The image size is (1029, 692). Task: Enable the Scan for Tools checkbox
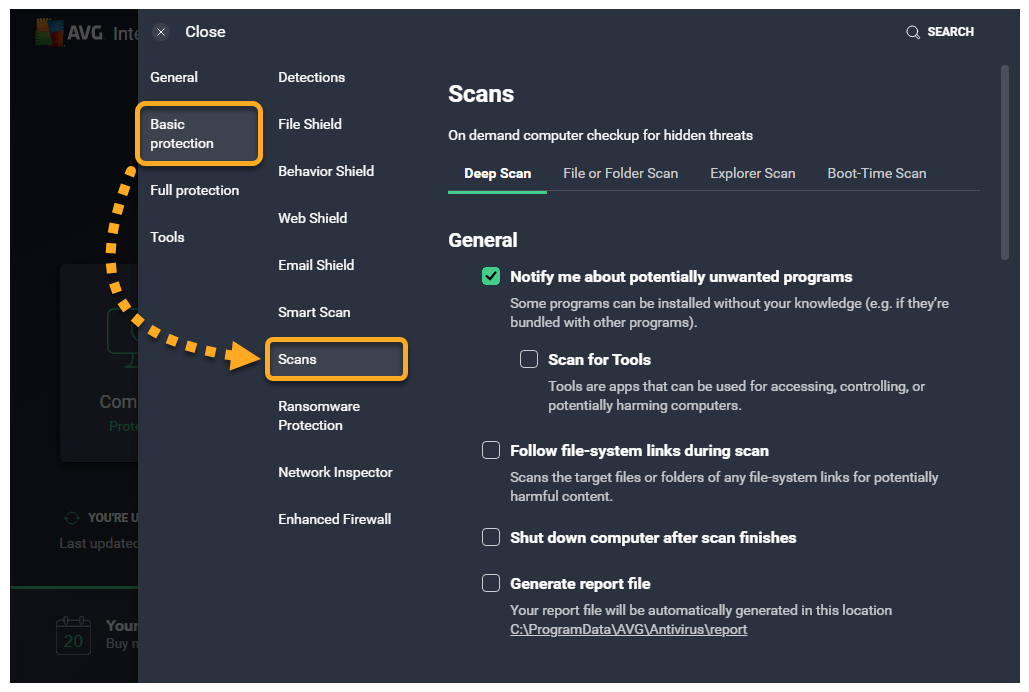point(529,359)
